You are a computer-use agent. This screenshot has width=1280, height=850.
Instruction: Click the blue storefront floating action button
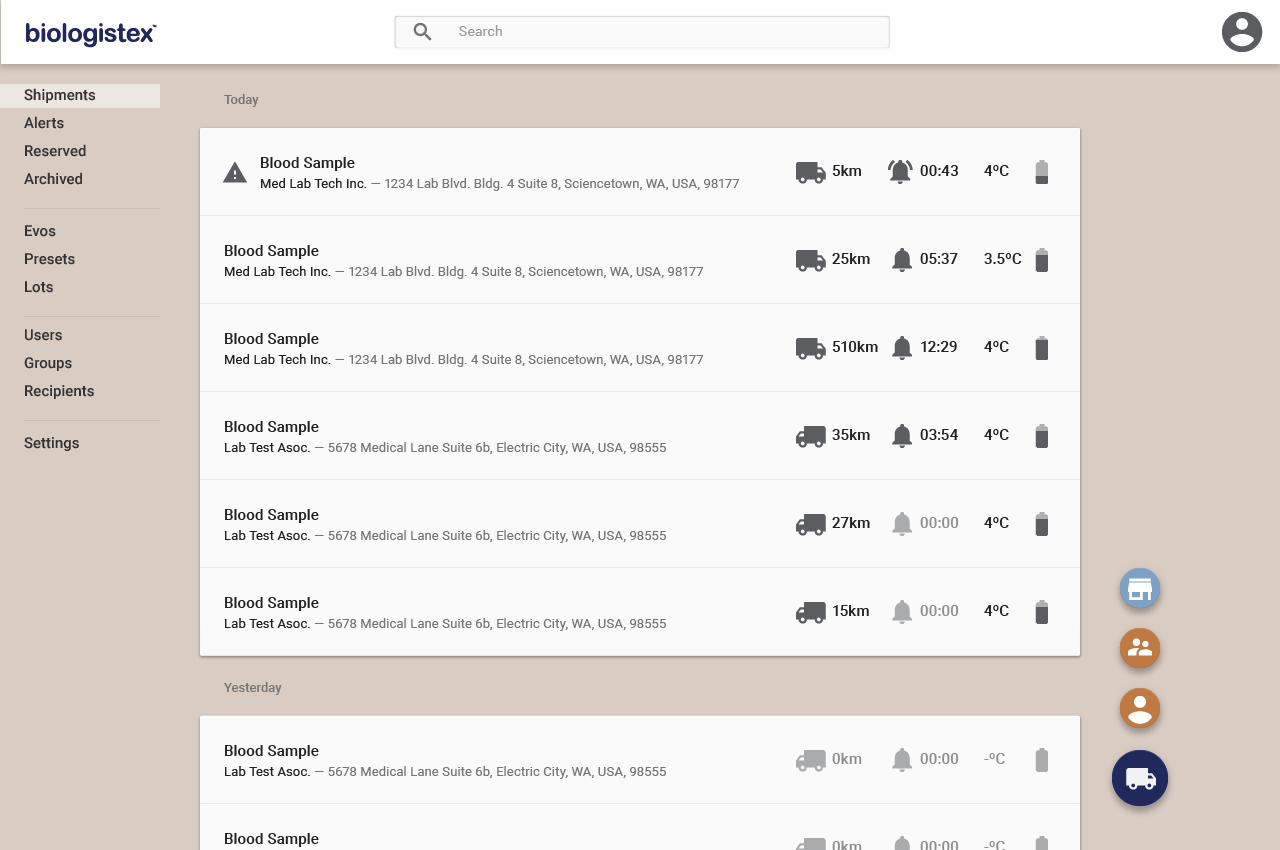1139,588
